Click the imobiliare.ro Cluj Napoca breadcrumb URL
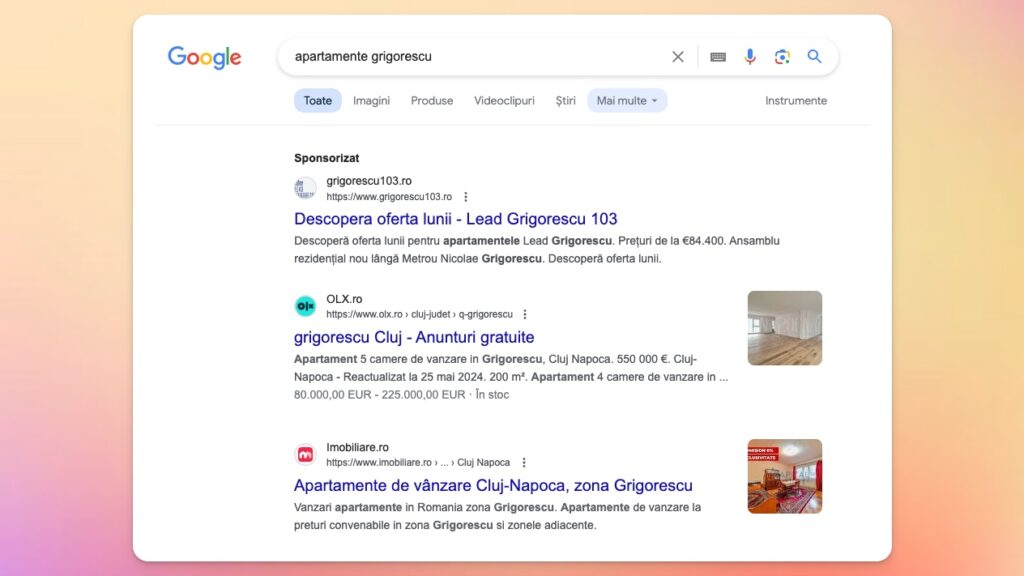Image resolution: width=1024 pixels, height=576 pixels. [x=418, y=462]
